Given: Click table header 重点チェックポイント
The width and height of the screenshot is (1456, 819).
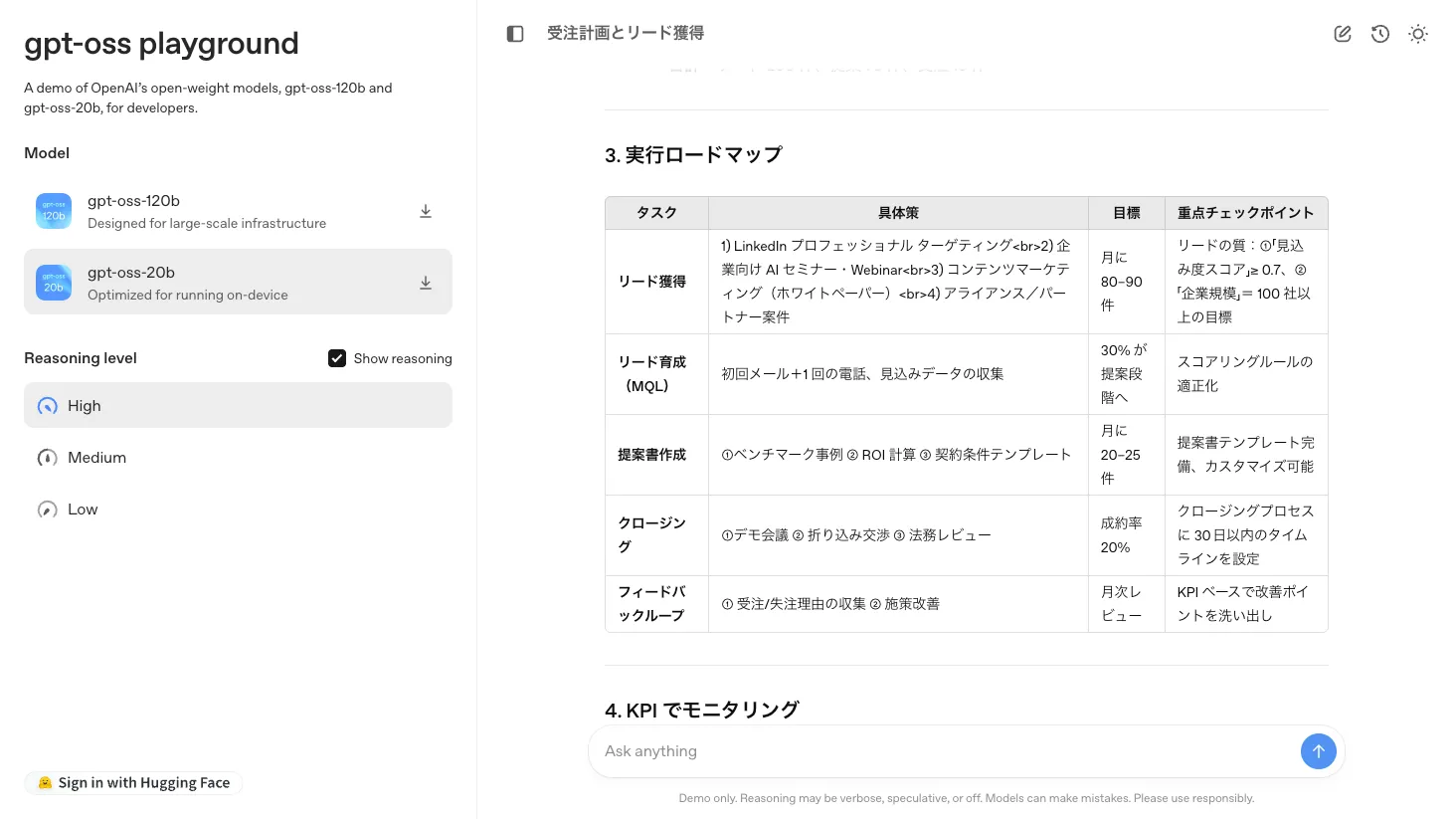Looking at the screenshot, I should point(1245,213).
